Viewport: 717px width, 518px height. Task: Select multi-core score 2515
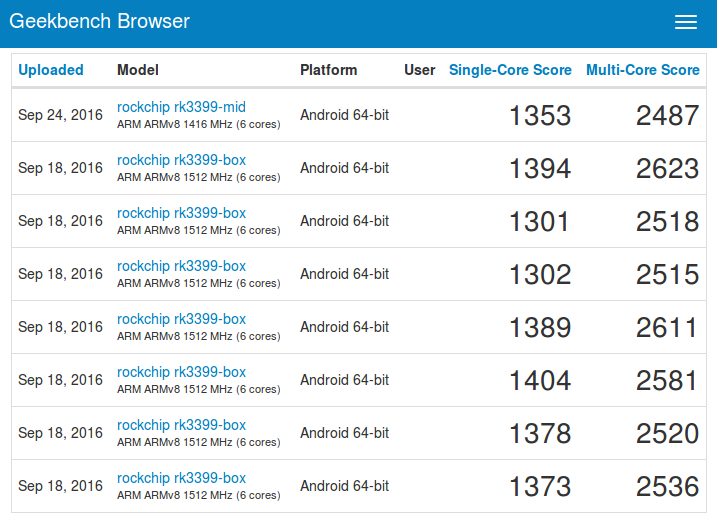tap(667, 274)
